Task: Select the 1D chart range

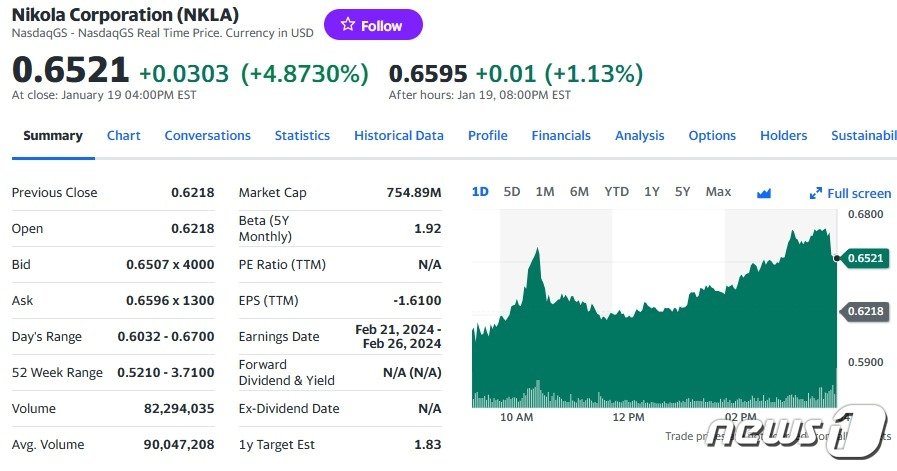Action: point(480,192)
